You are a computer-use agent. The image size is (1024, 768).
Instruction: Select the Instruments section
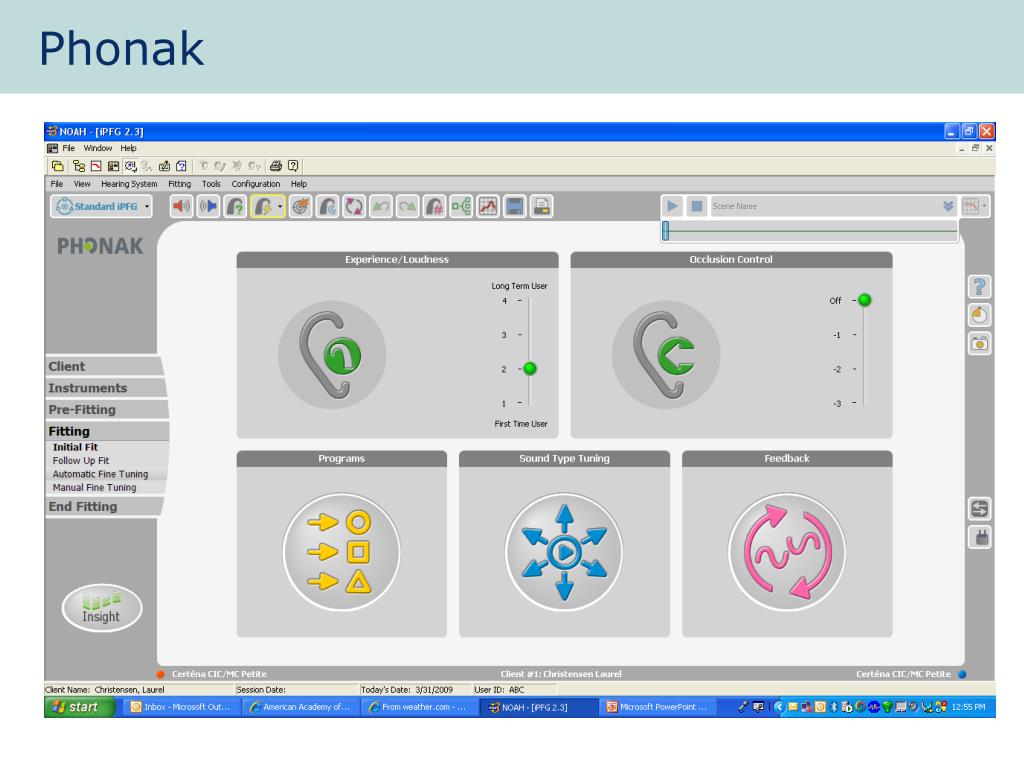(x=106, y=388)
